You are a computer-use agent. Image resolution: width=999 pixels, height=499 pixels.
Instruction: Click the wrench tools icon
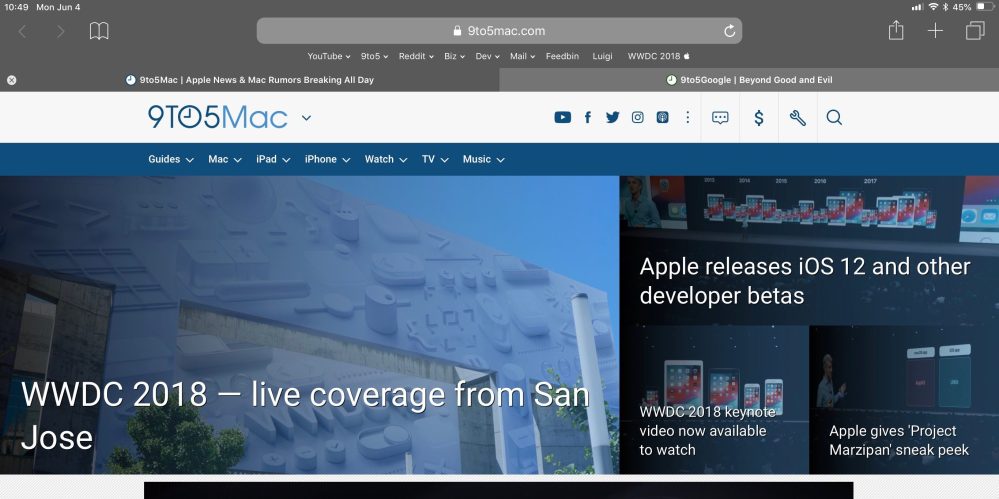click(797, 118)
